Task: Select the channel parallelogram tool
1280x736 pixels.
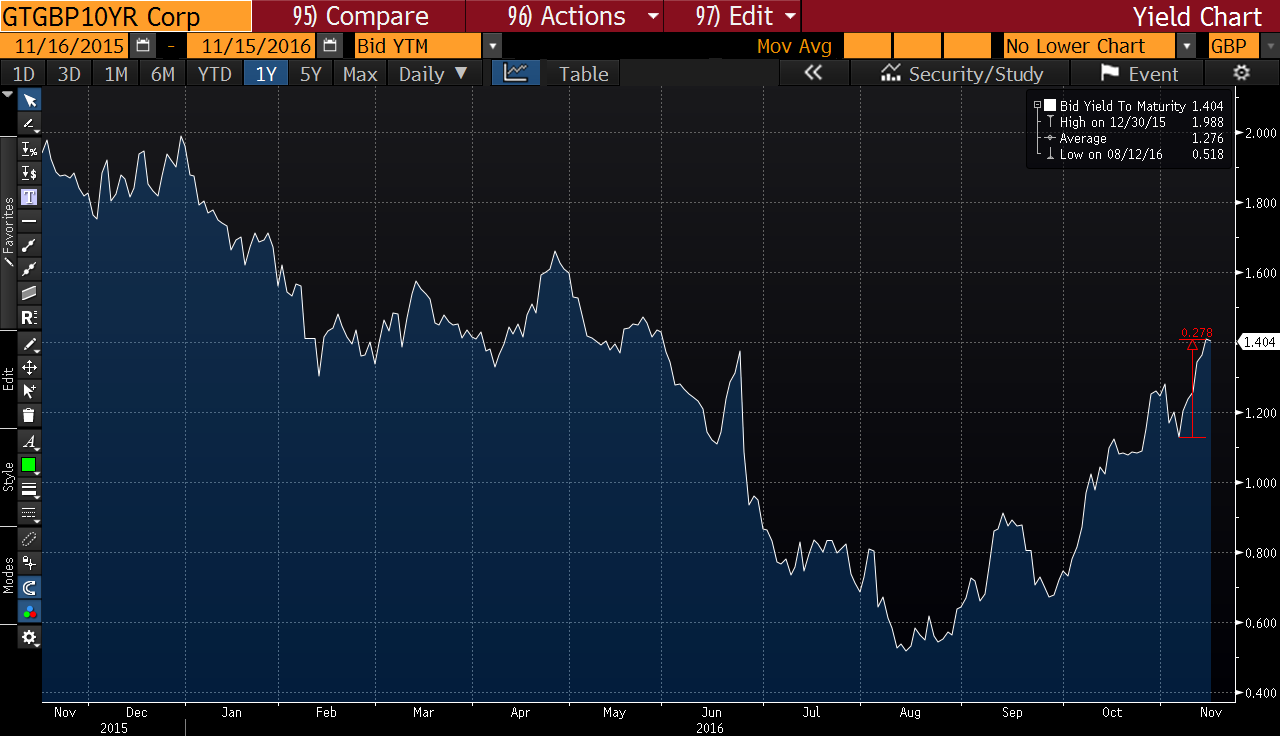Action: click(30, 293)
